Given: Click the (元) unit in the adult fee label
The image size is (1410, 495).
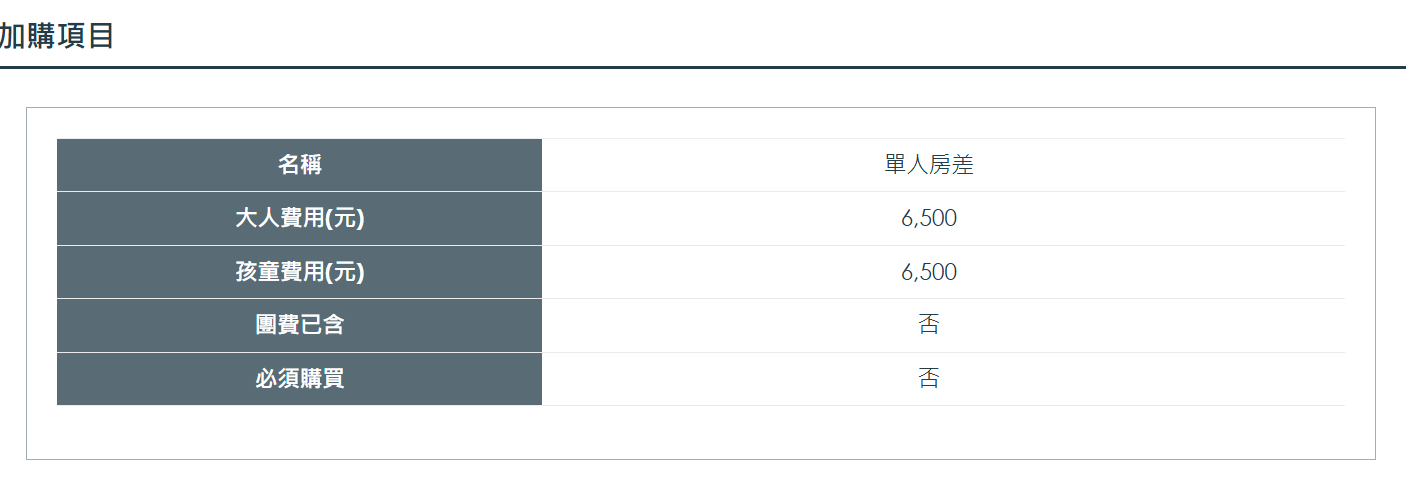Looking at the screenshot, I should pos(345,218).
